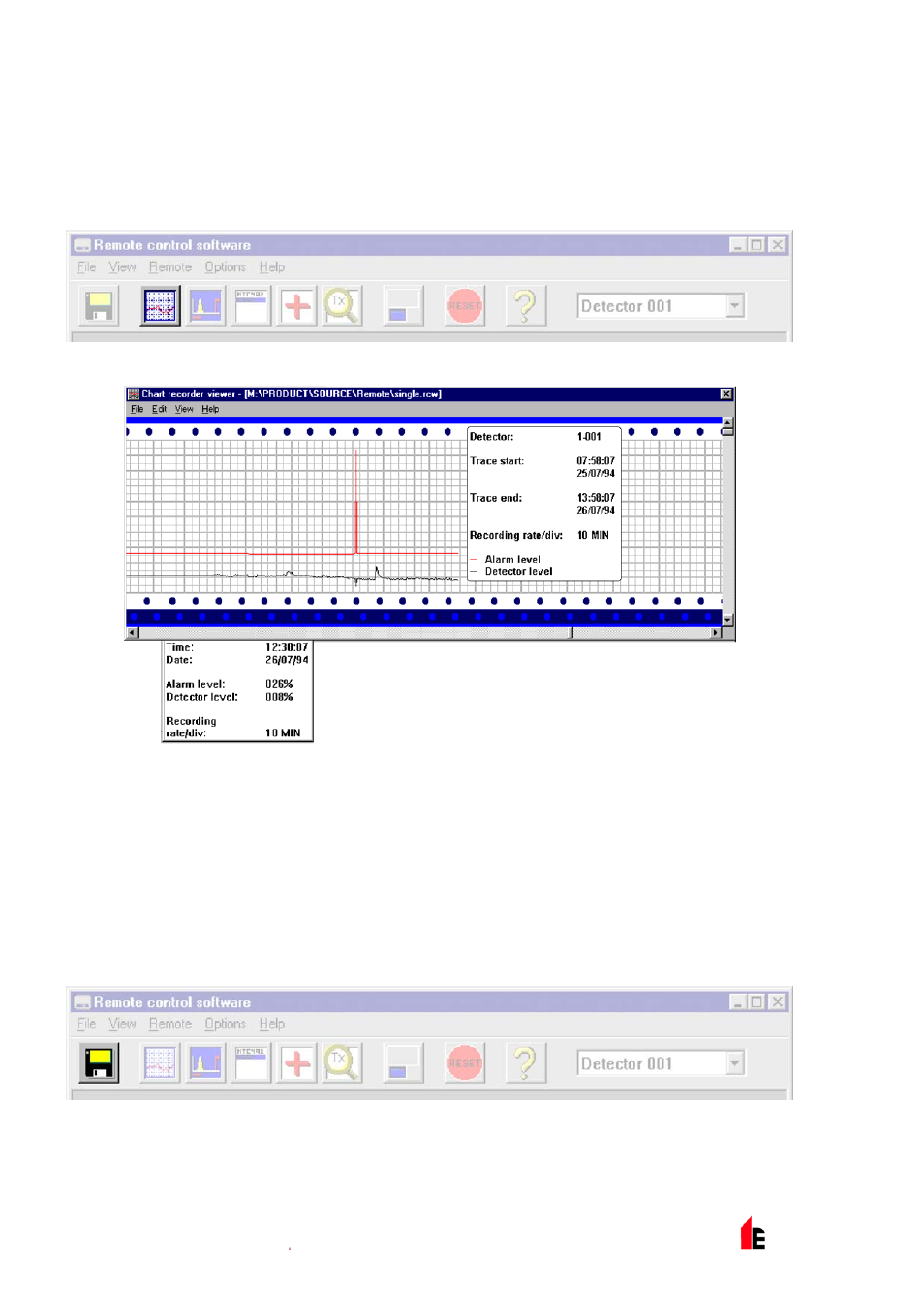Click the chart recorder grid icon in the bottom toolbar

point(160,1064)
